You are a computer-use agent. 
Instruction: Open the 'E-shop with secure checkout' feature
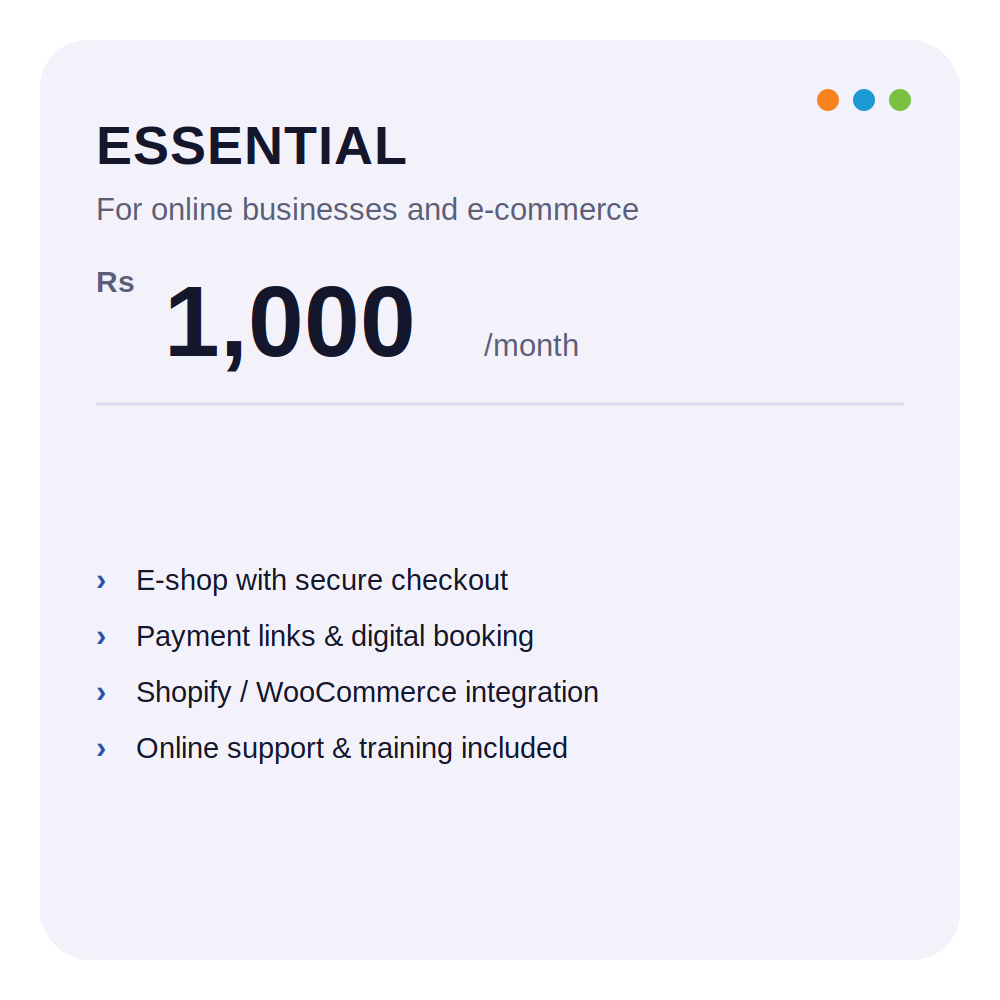tap(321, 581)
